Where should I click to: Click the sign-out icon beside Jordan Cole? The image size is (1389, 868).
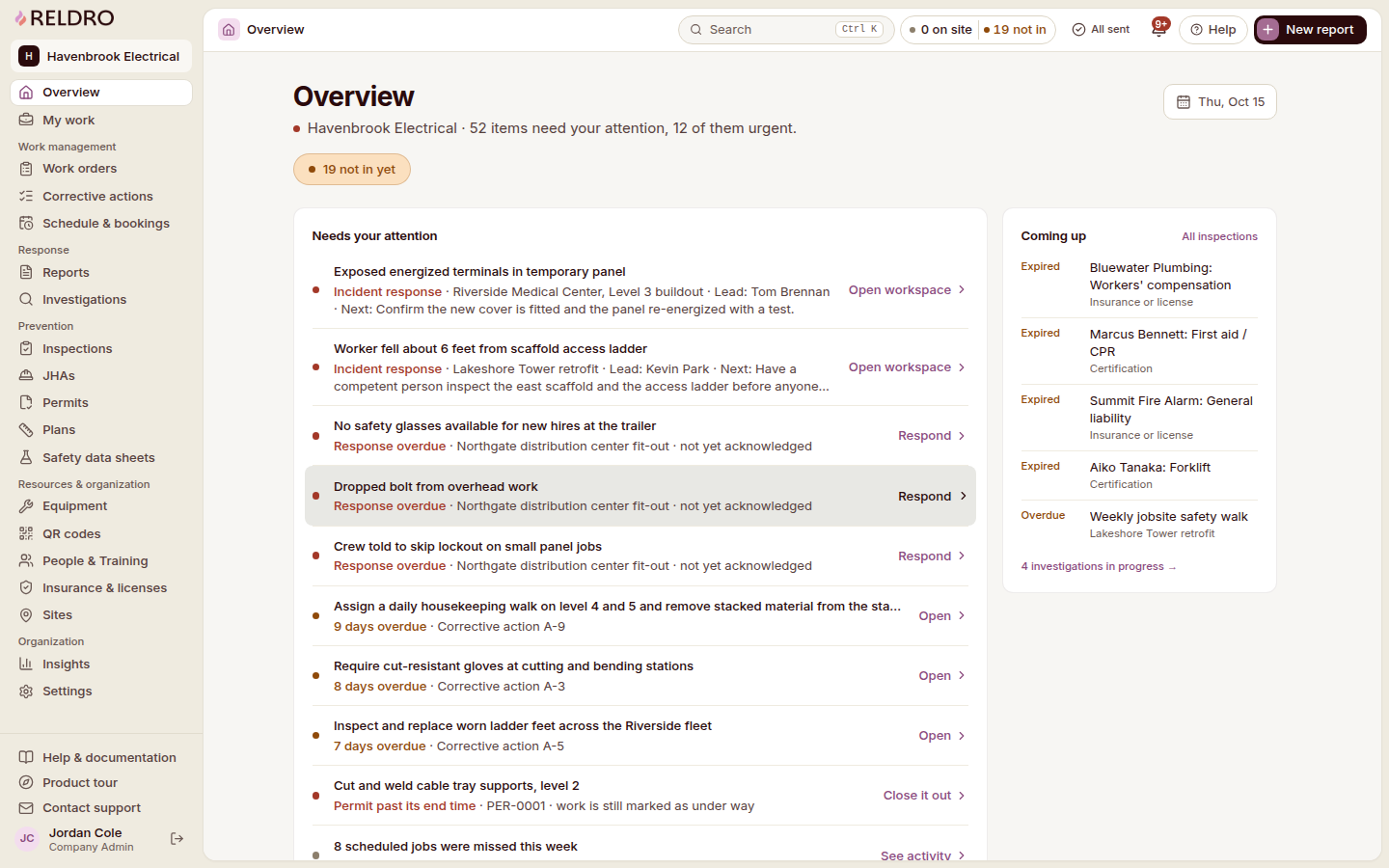[x=177, y=839]
